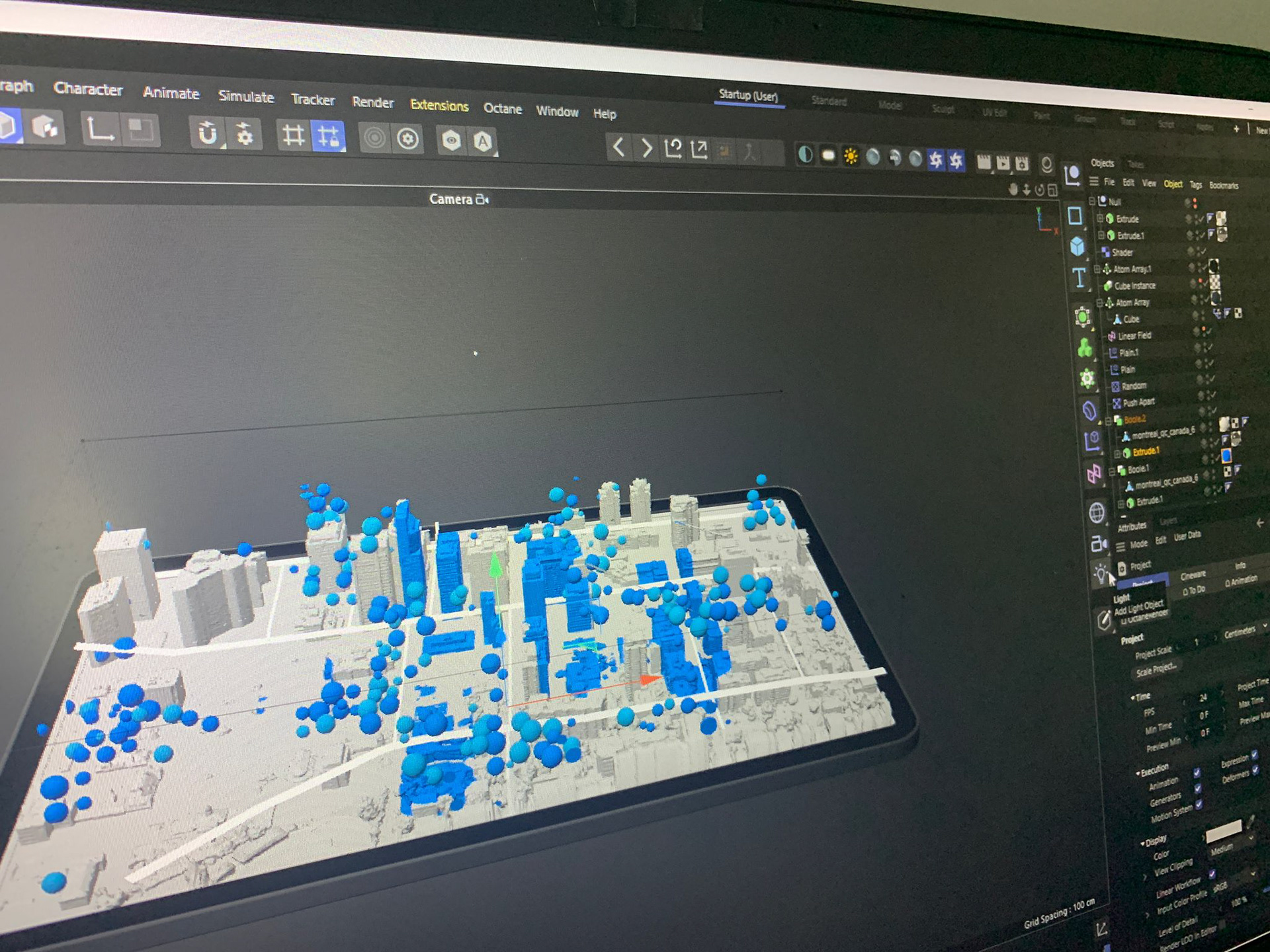Add Light Object from side palette
This screenshot has width=1270, height=952.
pyautogui.click(x=1101, y=573)
